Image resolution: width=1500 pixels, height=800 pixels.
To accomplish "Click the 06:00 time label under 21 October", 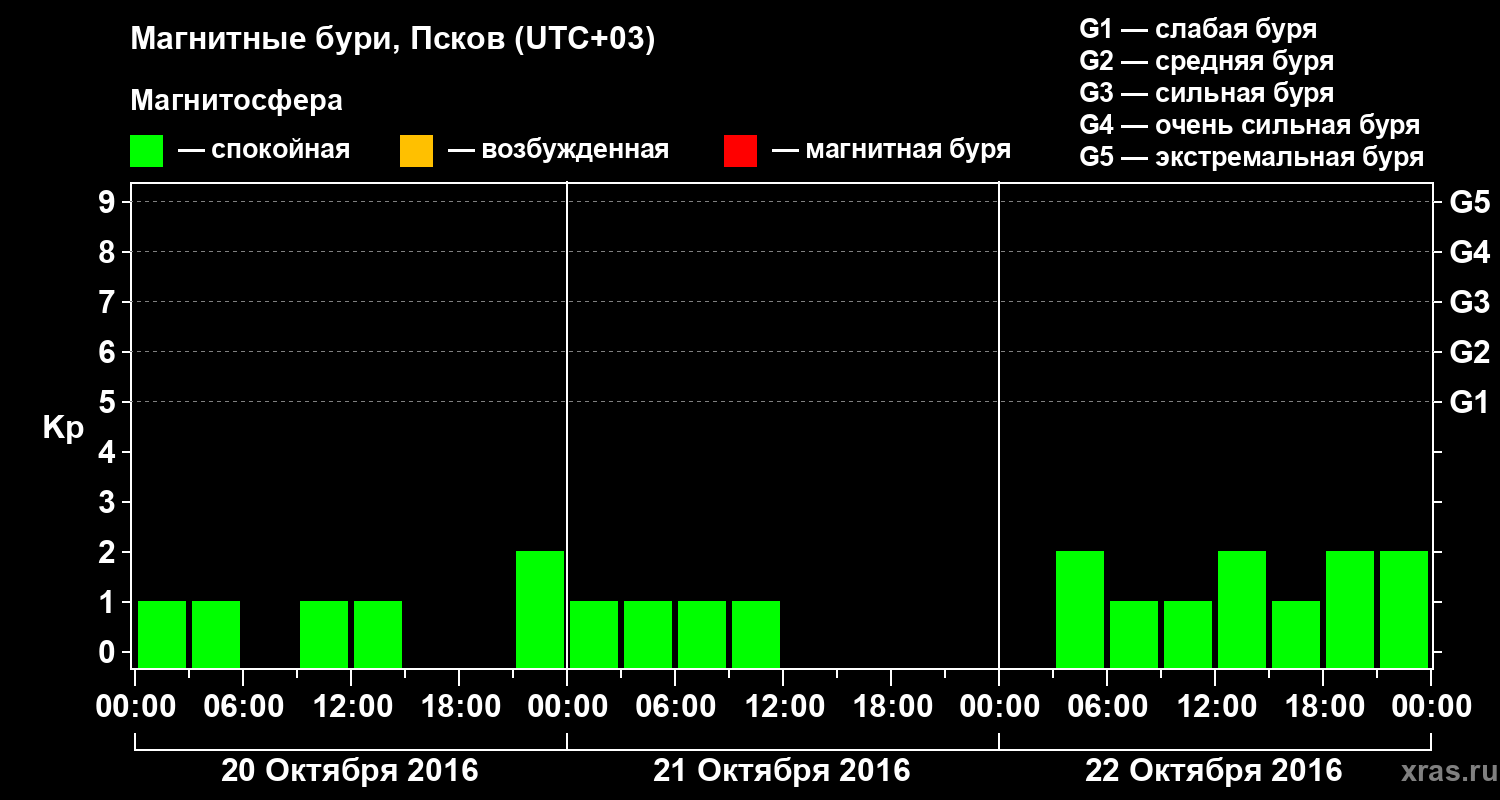I will [x=675, y=707].
